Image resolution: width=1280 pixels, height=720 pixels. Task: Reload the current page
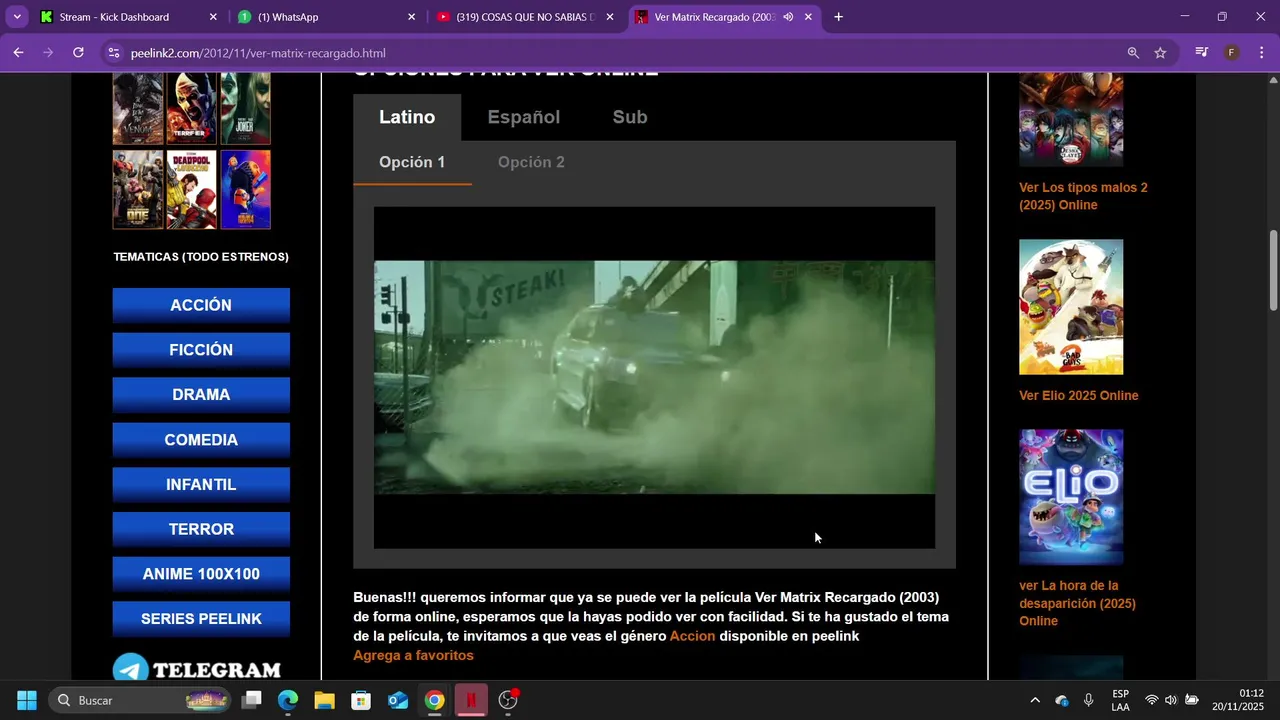(78, 52)
